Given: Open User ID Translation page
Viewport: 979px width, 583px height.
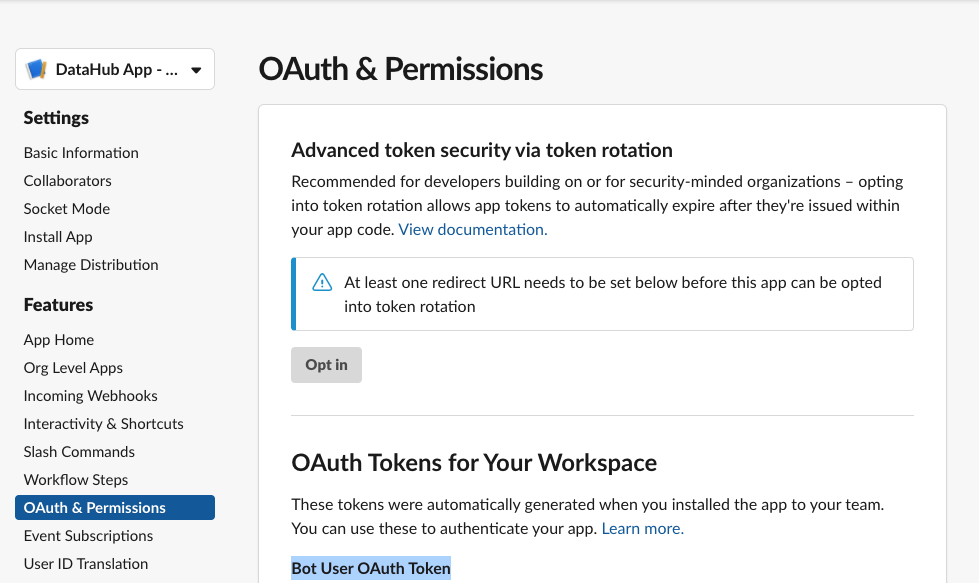Looking at the screenshot, I should [x=86, y=564].
